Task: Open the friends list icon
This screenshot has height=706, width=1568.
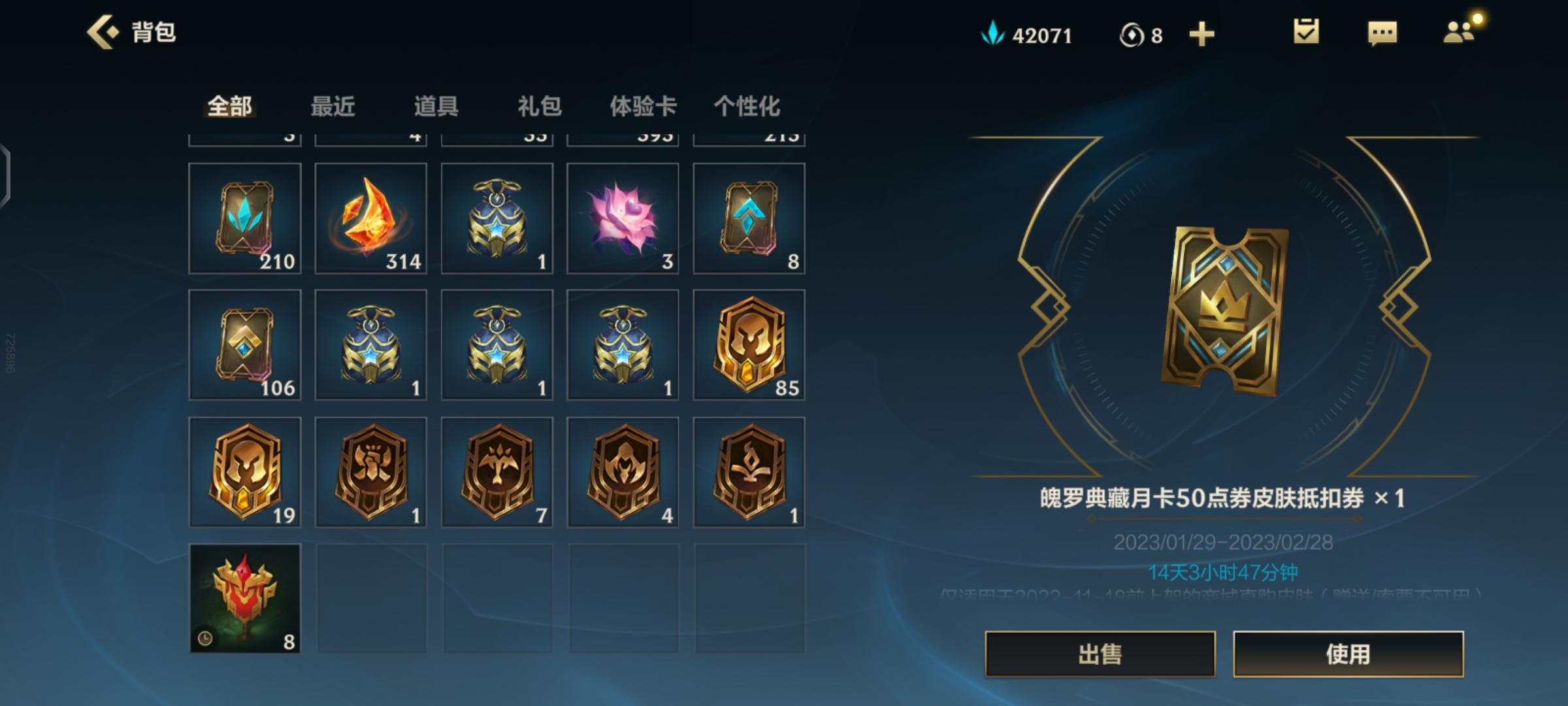Action: [x=1459, y=32]
